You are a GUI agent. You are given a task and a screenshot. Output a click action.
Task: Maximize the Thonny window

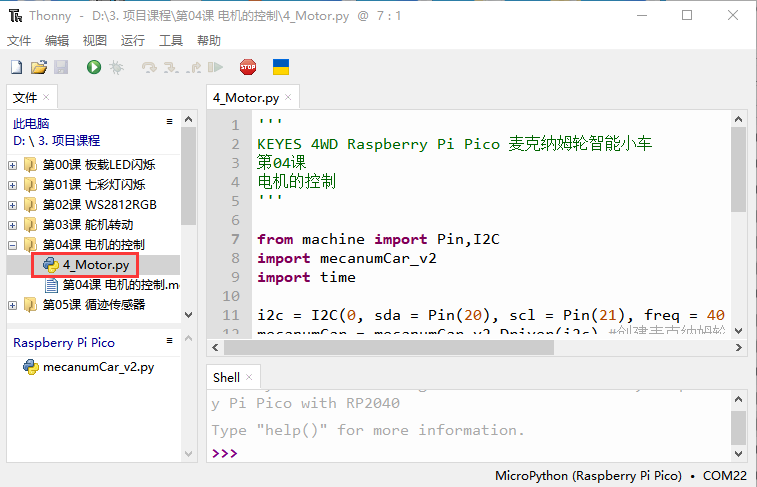(687, 15)
